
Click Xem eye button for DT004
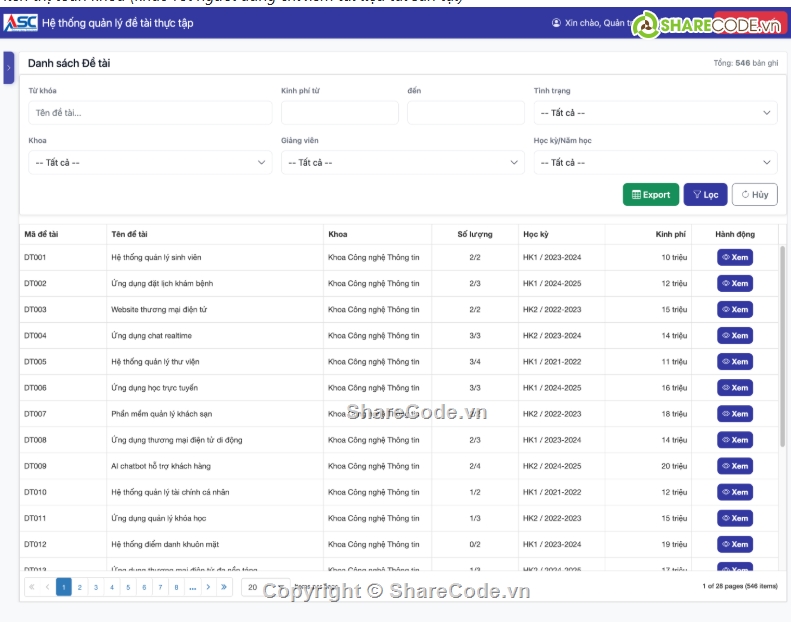click(x=735, y=336)
